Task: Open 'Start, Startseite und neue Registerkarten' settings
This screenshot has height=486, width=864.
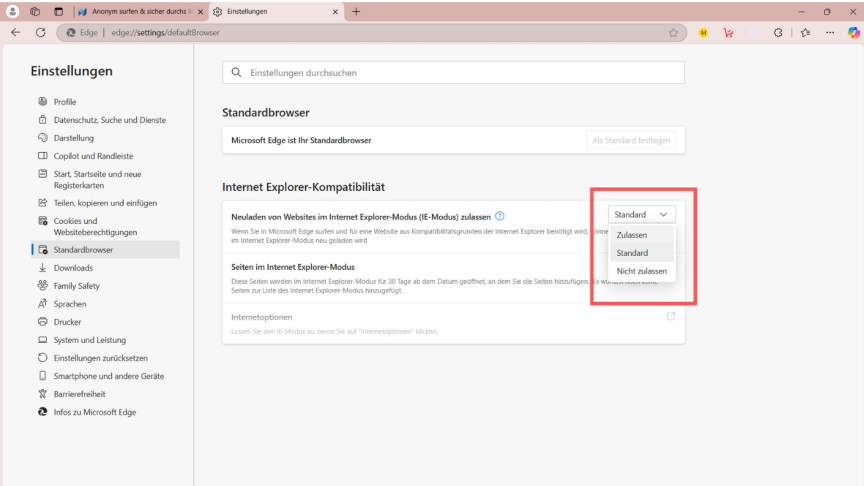Action: click(x=105, y=180)
